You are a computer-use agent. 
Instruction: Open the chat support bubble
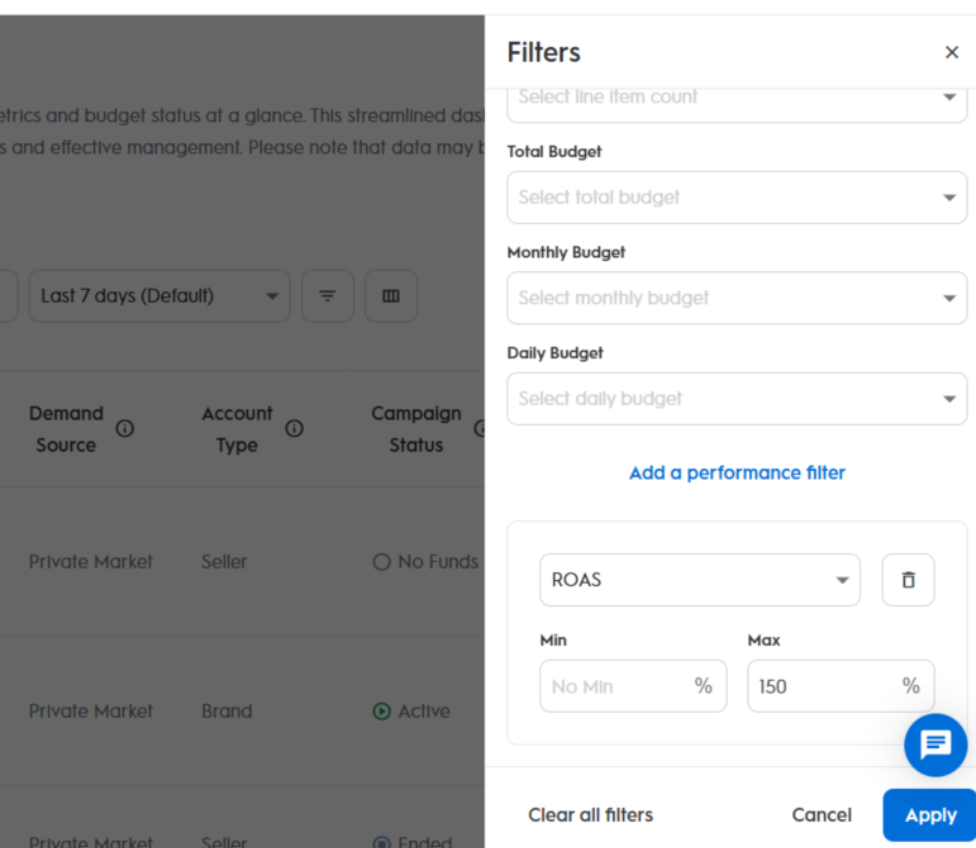pyautogui.click(x=935, y=744)
